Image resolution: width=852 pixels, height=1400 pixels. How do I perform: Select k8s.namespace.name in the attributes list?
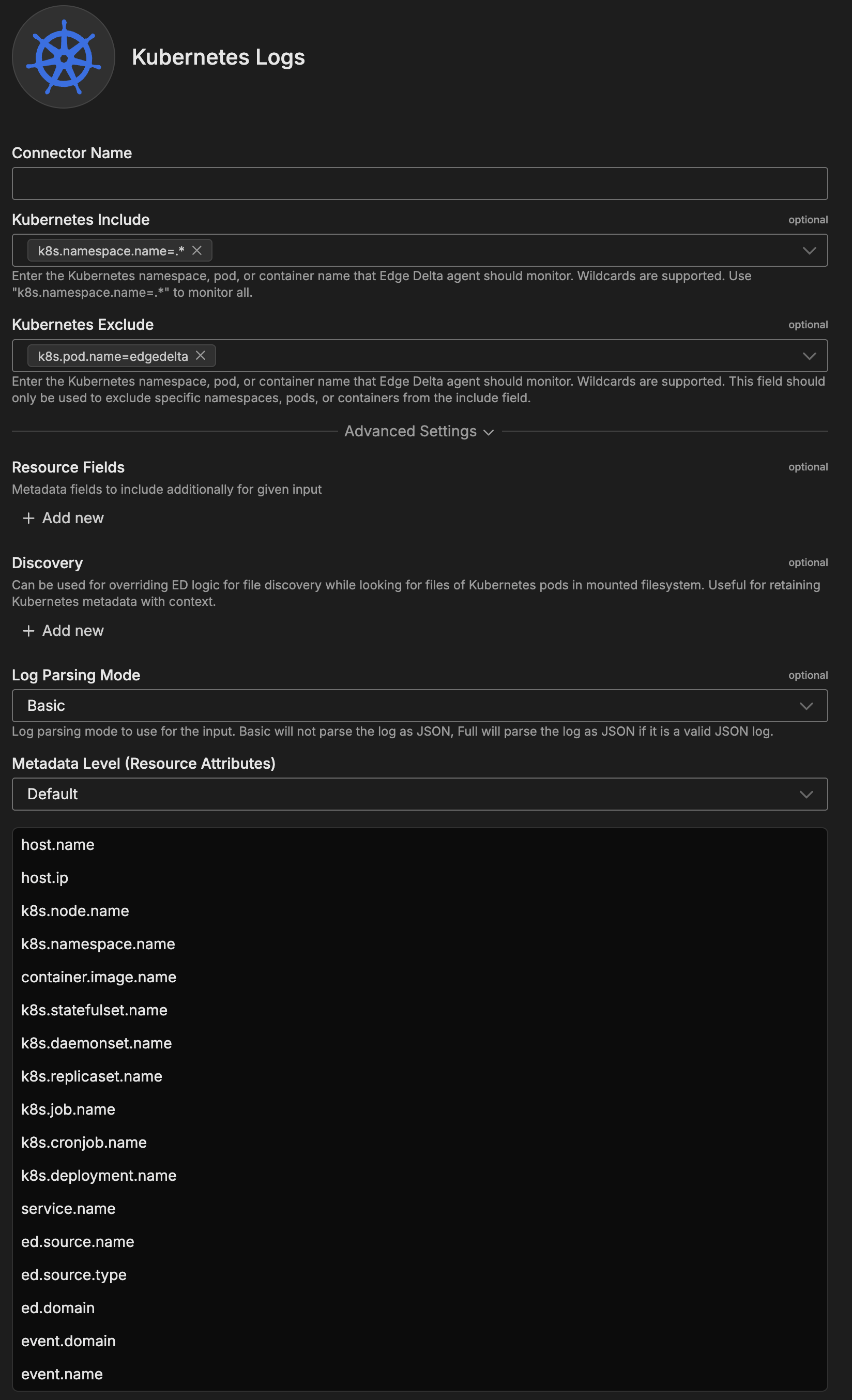point(98,945)
